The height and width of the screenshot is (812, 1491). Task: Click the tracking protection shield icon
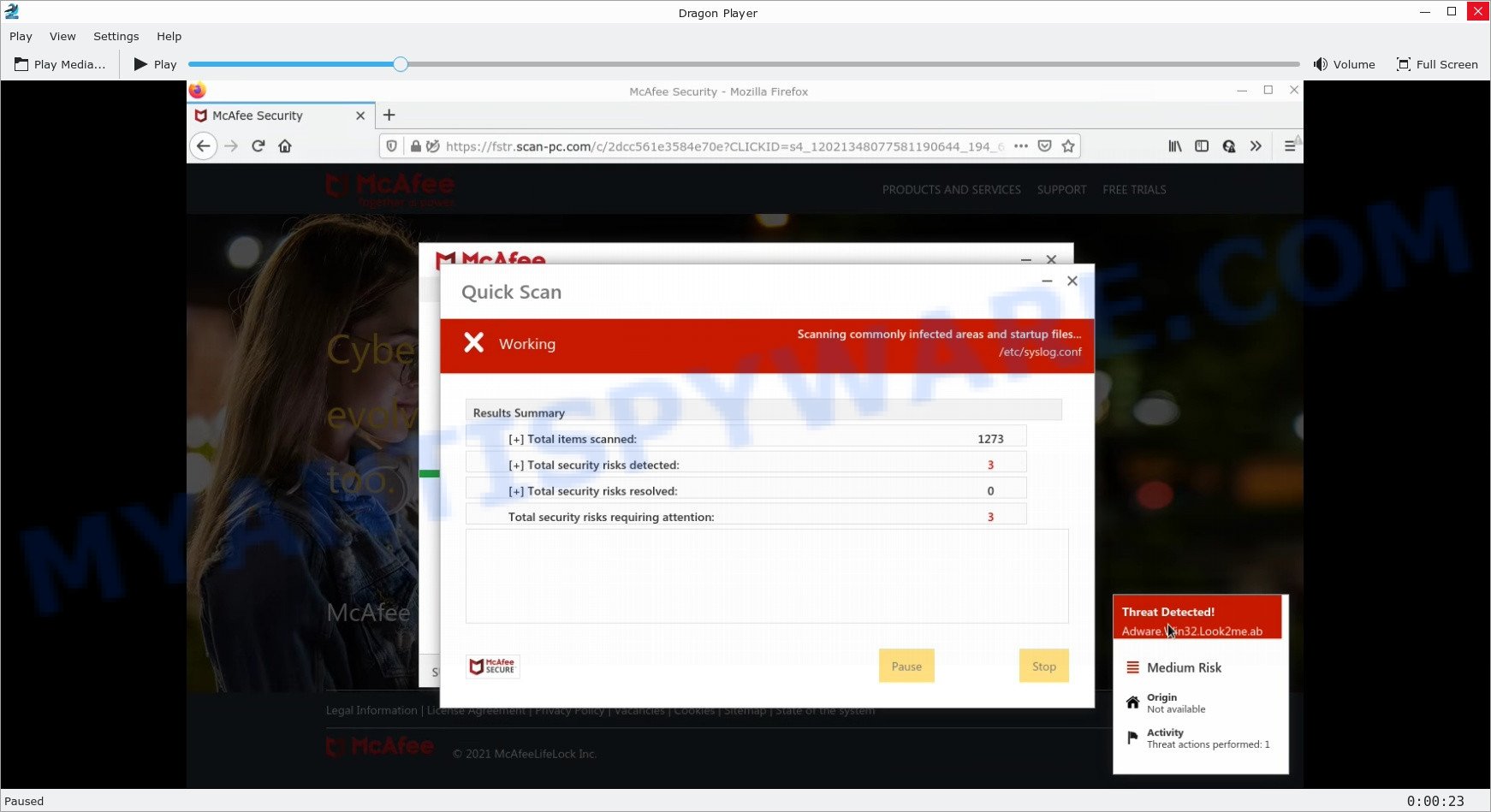click(x=392, y=146)
